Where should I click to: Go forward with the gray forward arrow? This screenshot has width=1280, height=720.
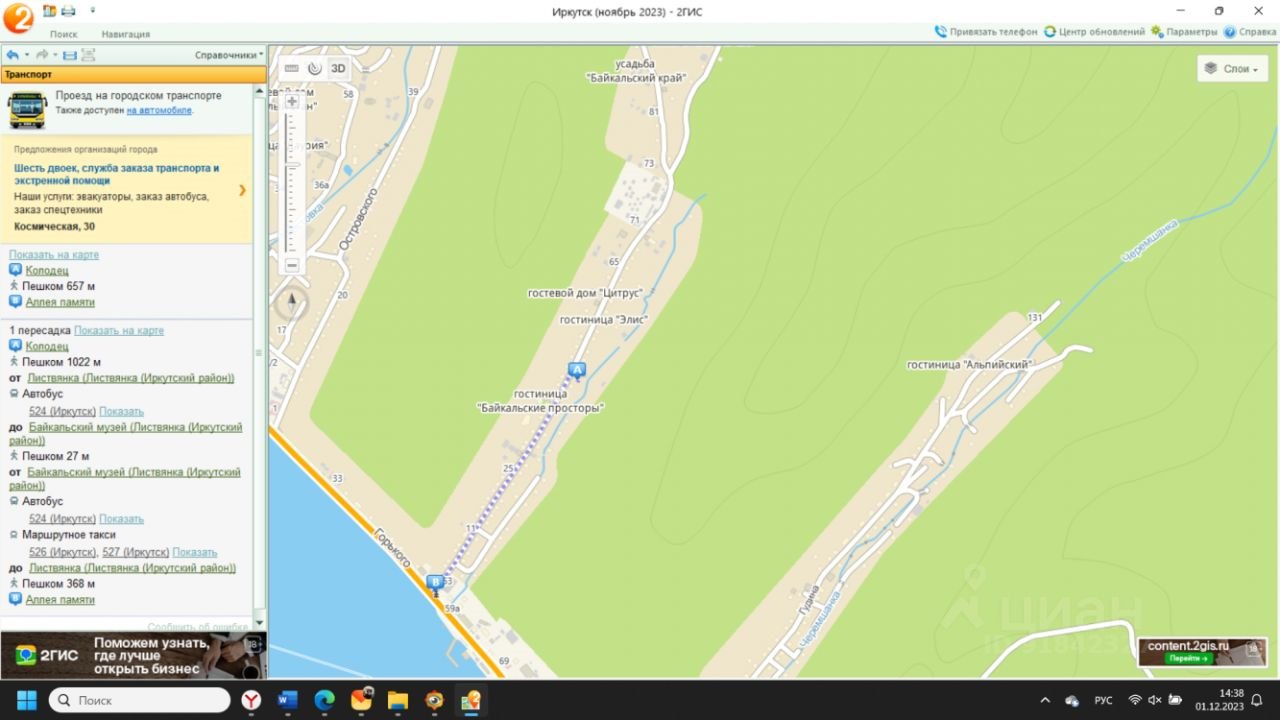point(42,55)
